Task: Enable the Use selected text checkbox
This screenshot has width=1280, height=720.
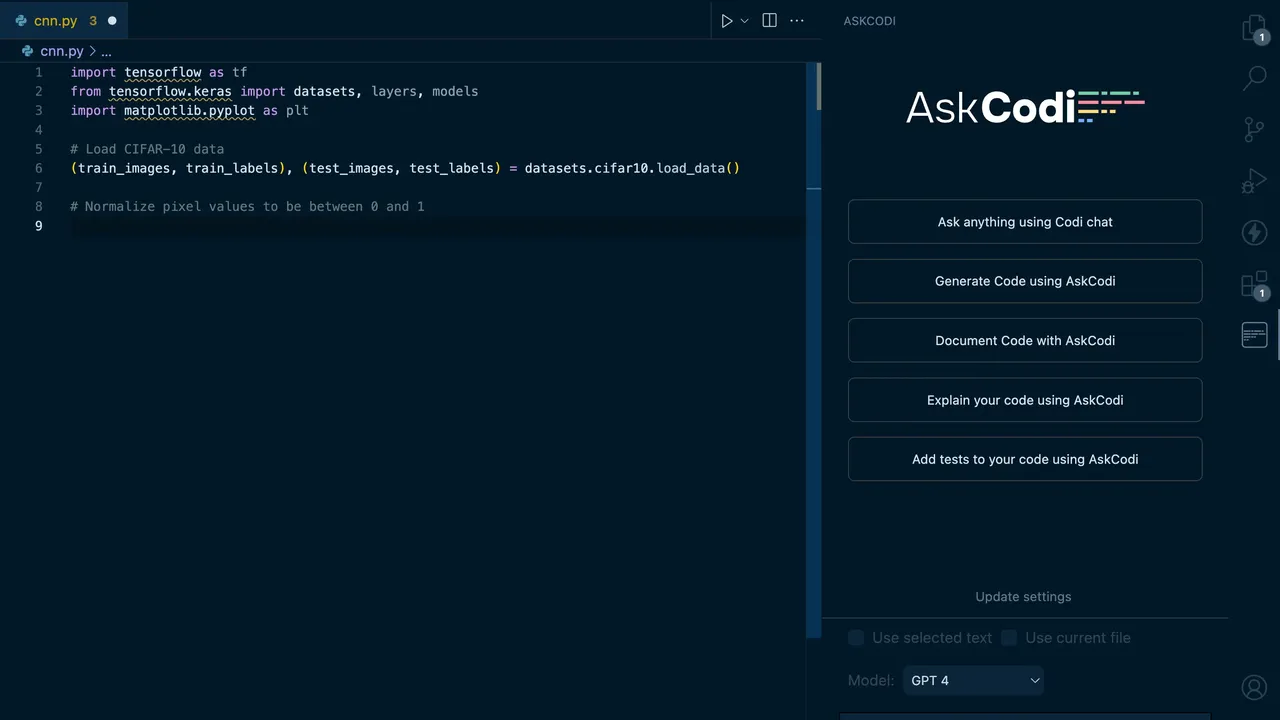Action: pyautogui.click(x=856, y=638)
